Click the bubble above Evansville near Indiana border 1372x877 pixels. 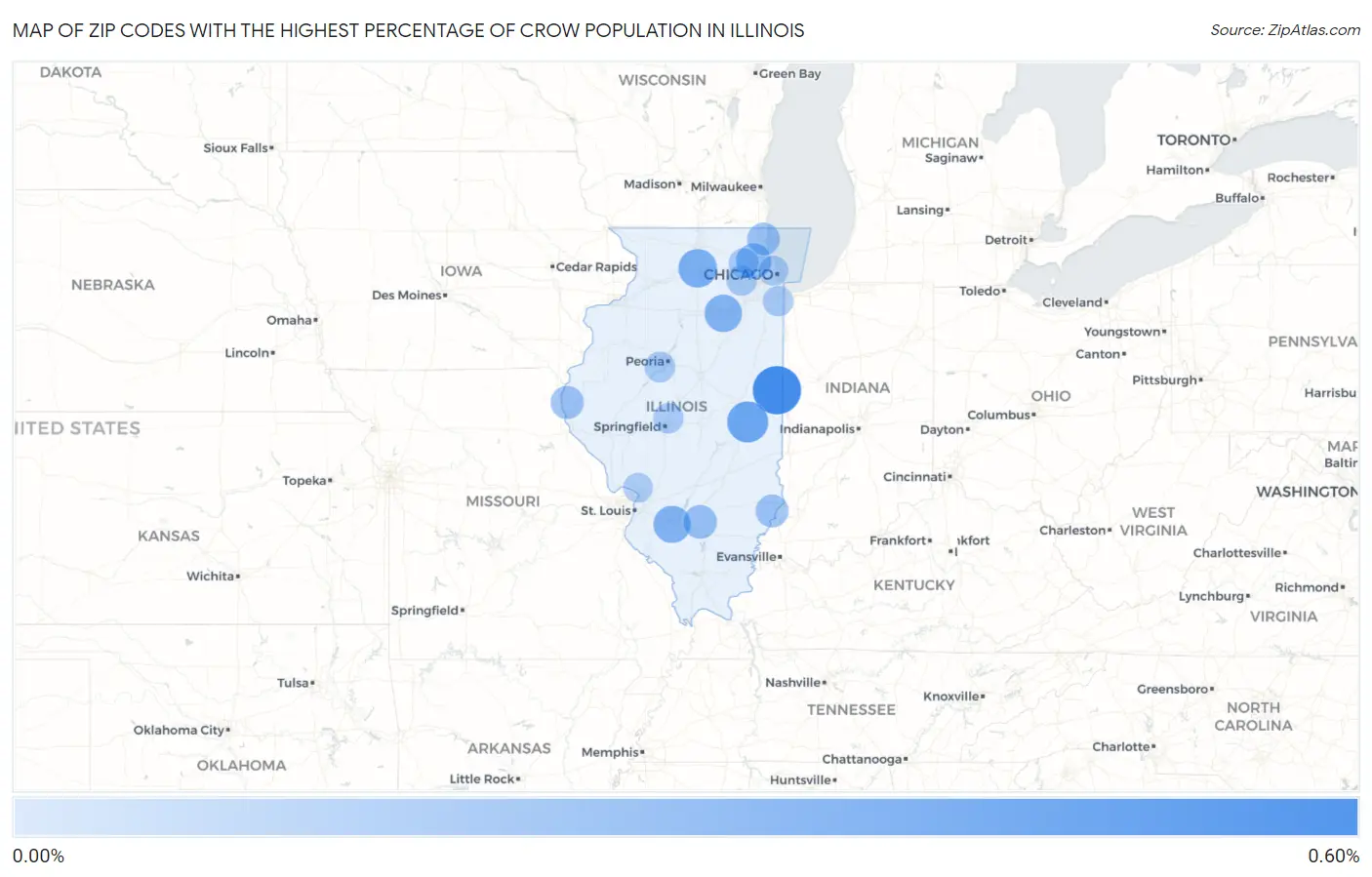point(772,510)
